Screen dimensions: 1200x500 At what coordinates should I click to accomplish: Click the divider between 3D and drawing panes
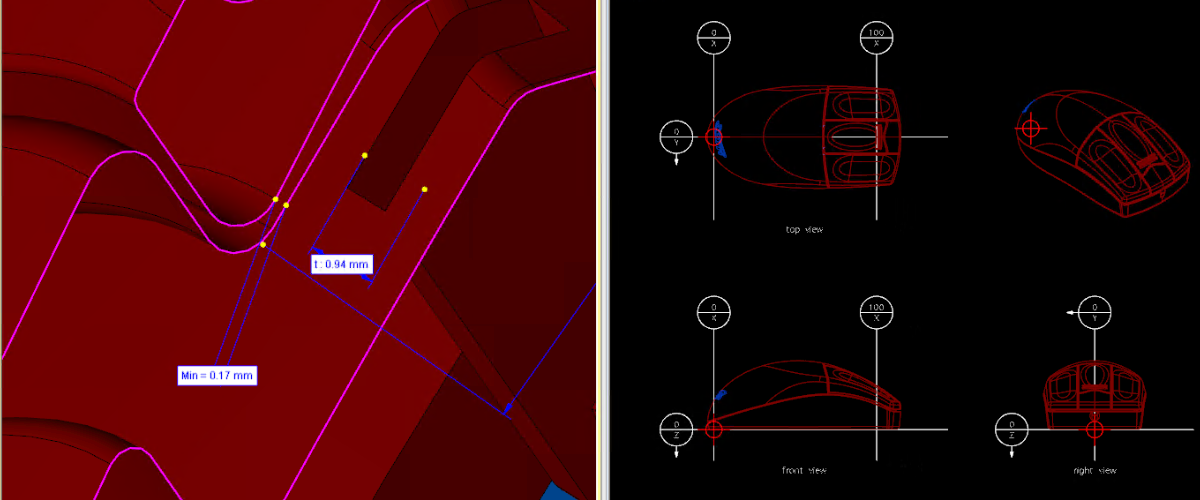click(x=603, y=250)
